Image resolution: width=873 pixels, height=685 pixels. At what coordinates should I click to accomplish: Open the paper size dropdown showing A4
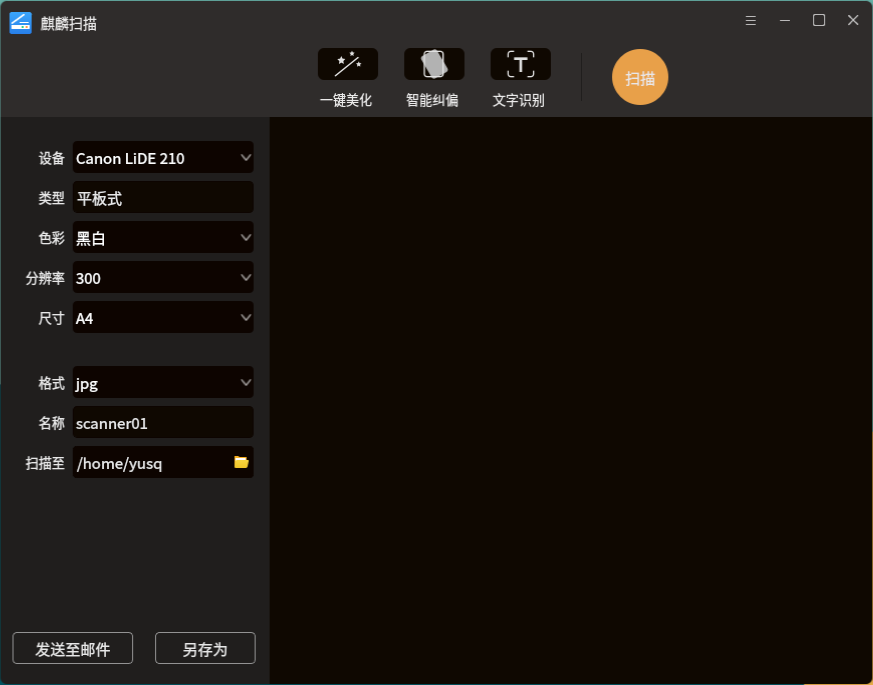(163, 317)
